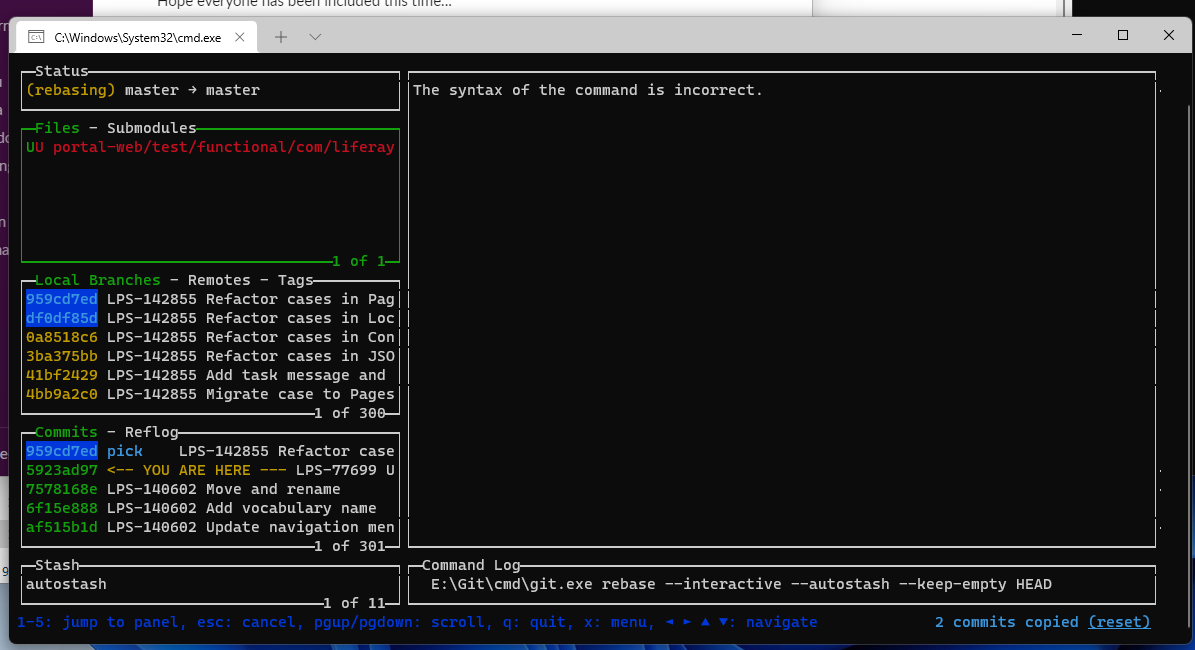Minimize the terminal window
The width and height of the screenshot is (1195, 650).
coord(1077,35)
